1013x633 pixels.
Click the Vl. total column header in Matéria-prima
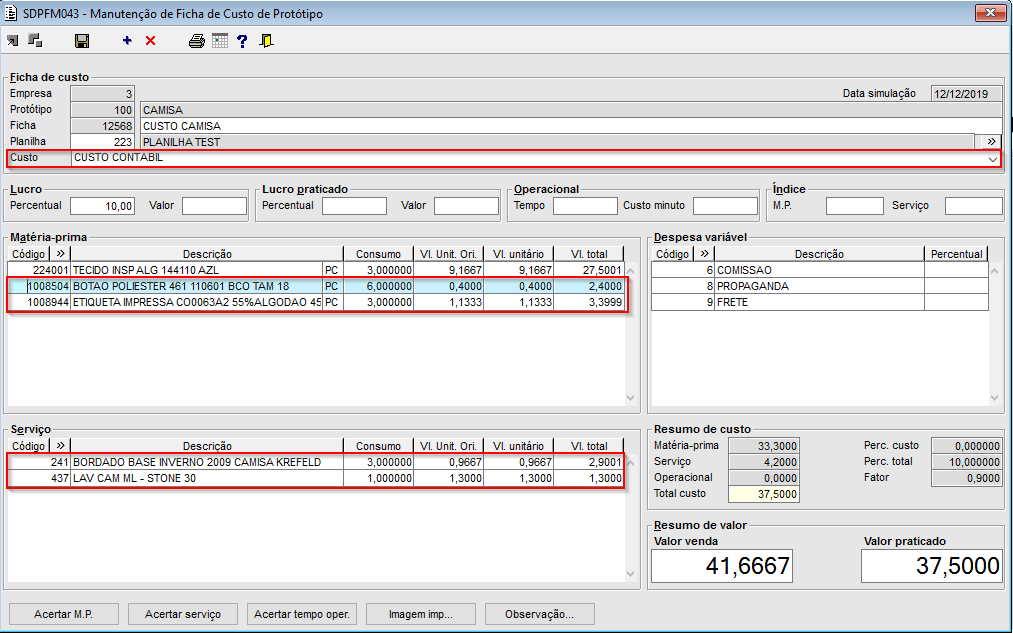point(589,254)
